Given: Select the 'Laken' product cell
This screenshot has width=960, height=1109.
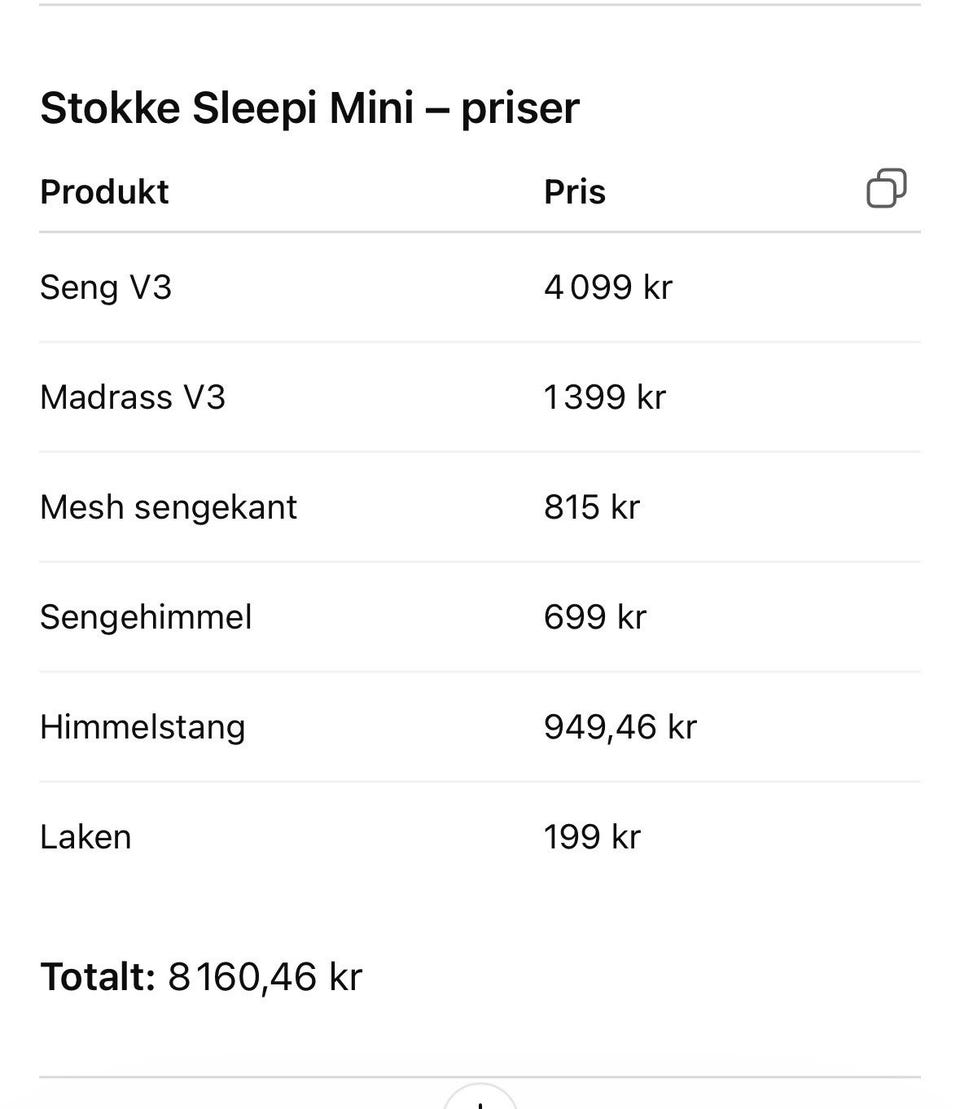Looking at the screenshot, I should [85, 837].
